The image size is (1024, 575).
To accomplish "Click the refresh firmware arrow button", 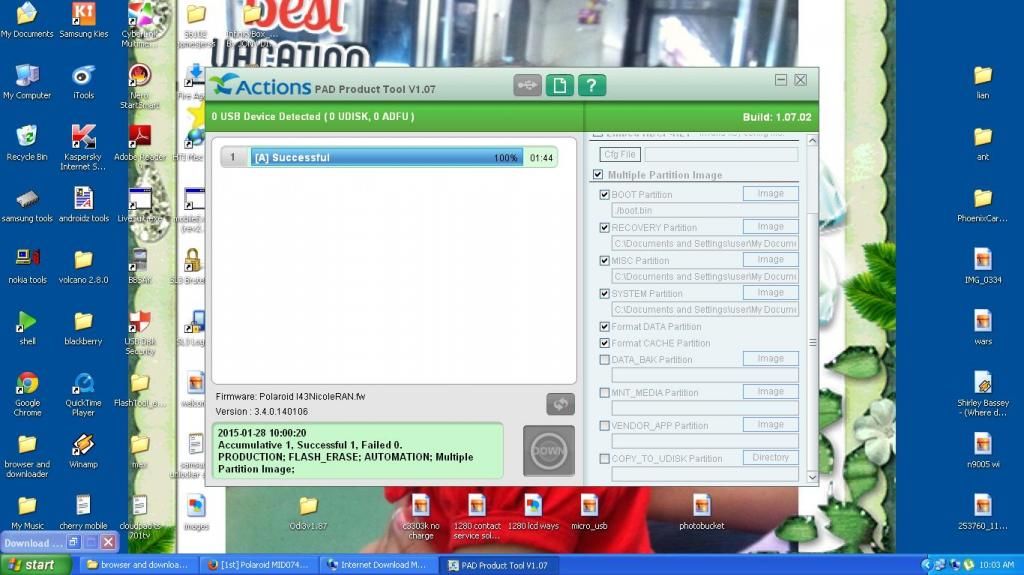I will point(560,404).
